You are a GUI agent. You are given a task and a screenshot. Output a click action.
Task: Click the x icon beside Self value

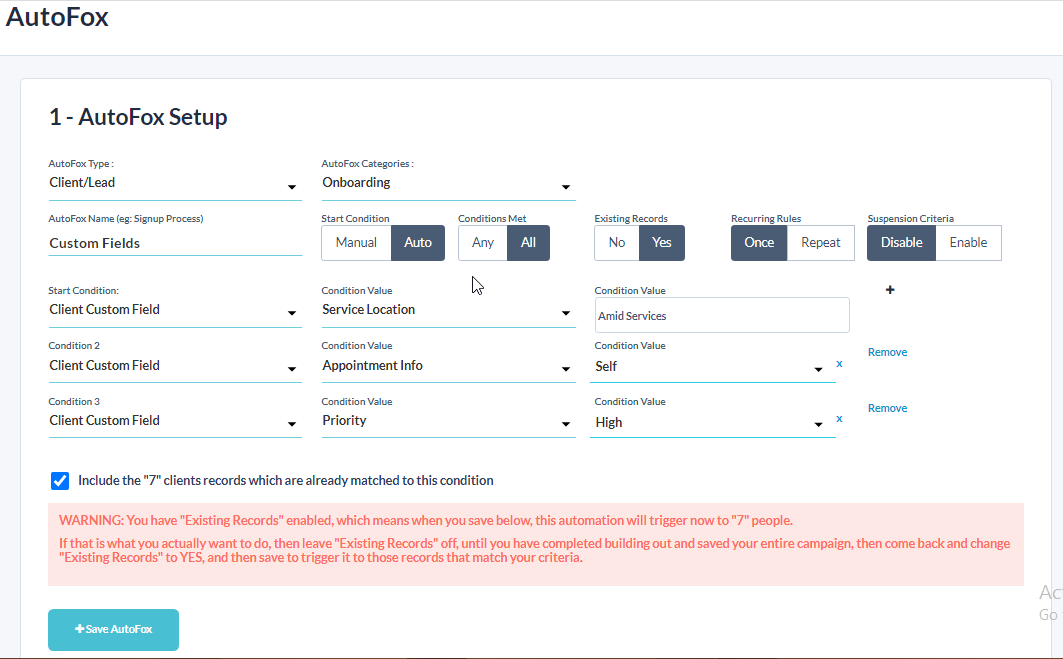click(x=839, y=364)
